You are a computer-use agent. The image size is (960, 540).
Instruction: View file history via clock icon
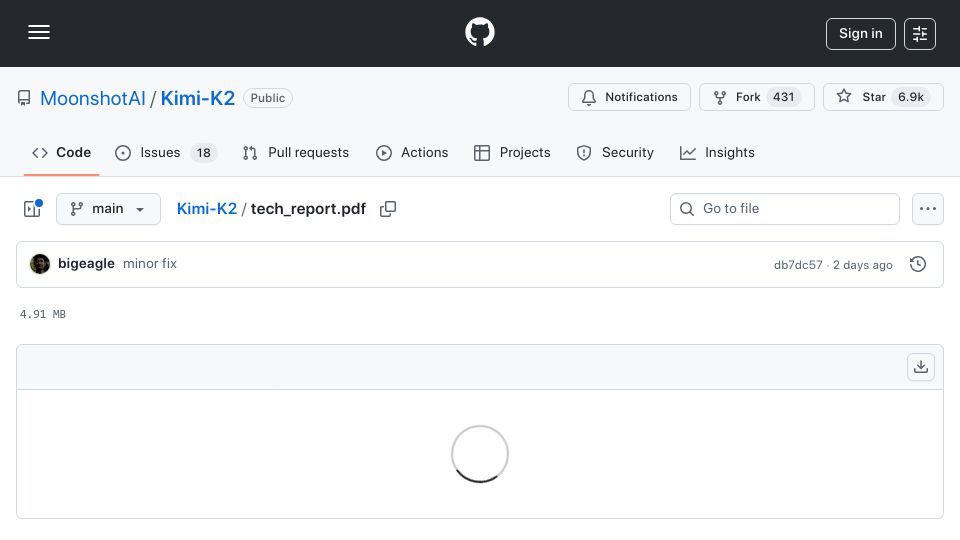(918, 264)
